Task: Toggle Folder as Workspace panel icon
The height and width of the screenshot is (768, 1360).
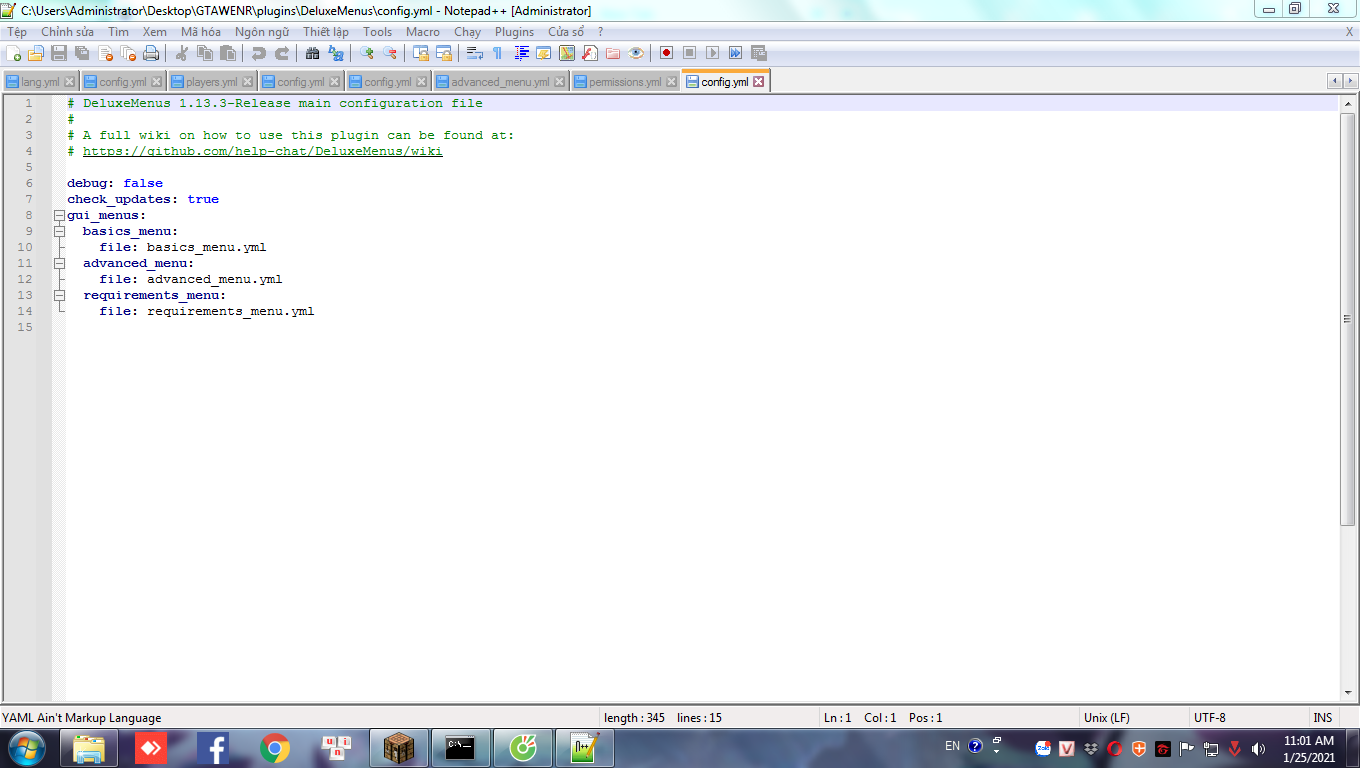Action: pos(613,53)
